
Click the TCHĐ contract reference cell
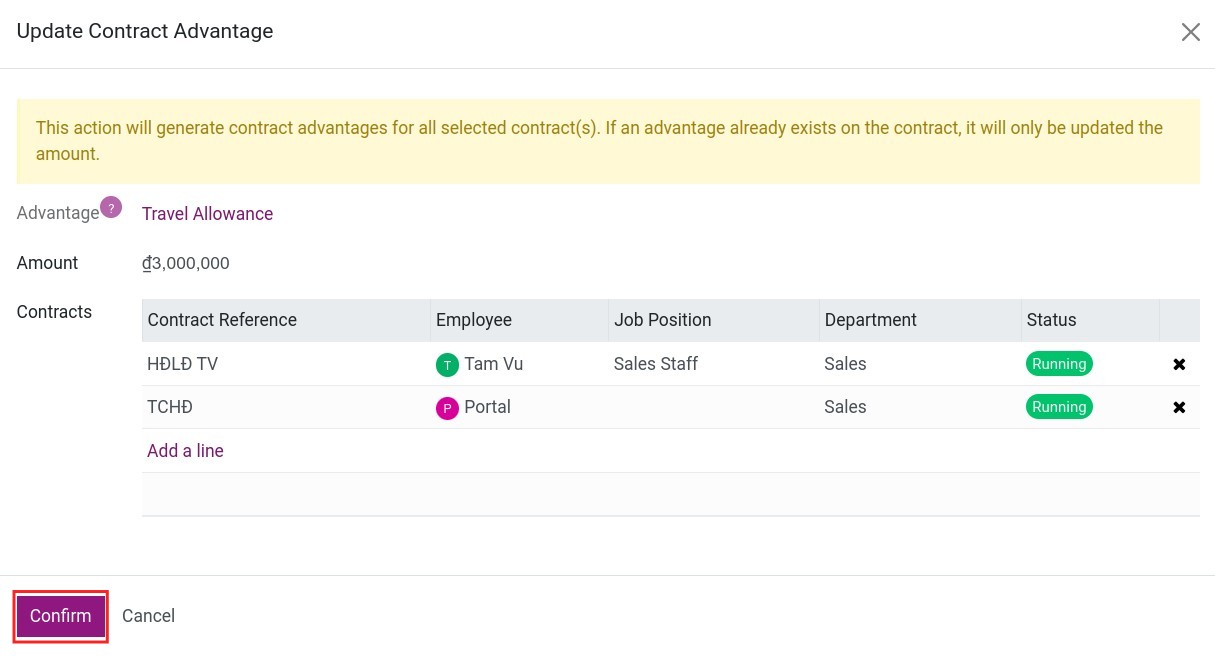[x=169, y=407]
